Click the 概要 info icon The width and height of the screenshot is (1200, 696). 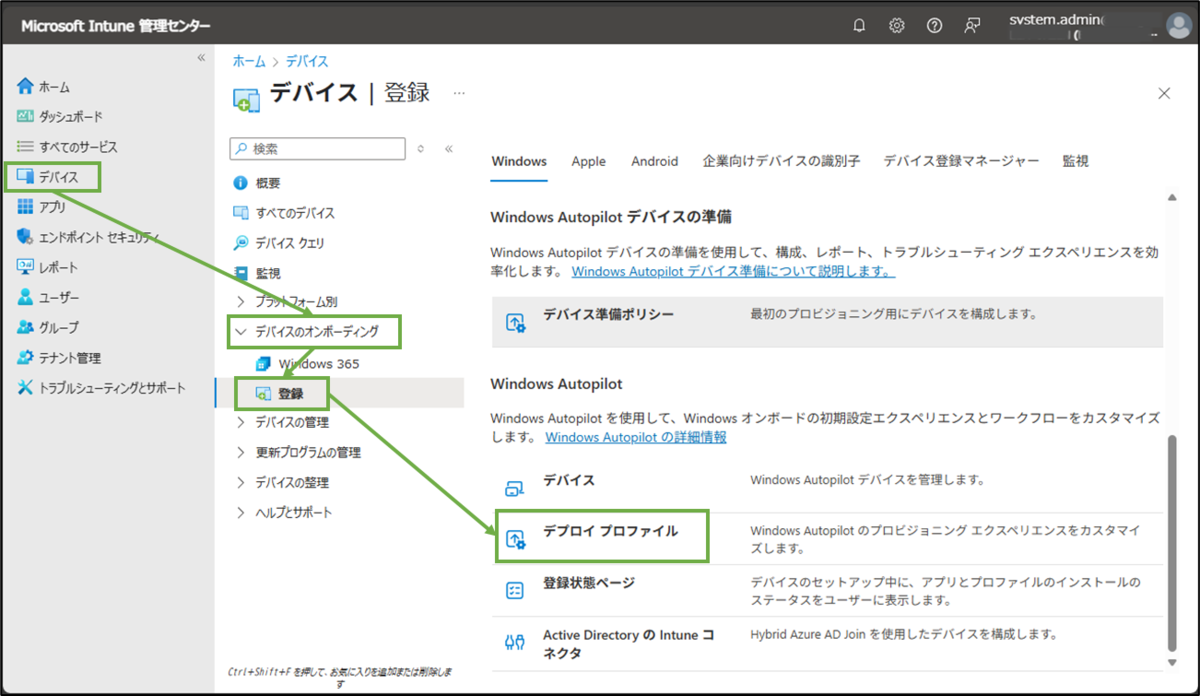tap(240, 183)
